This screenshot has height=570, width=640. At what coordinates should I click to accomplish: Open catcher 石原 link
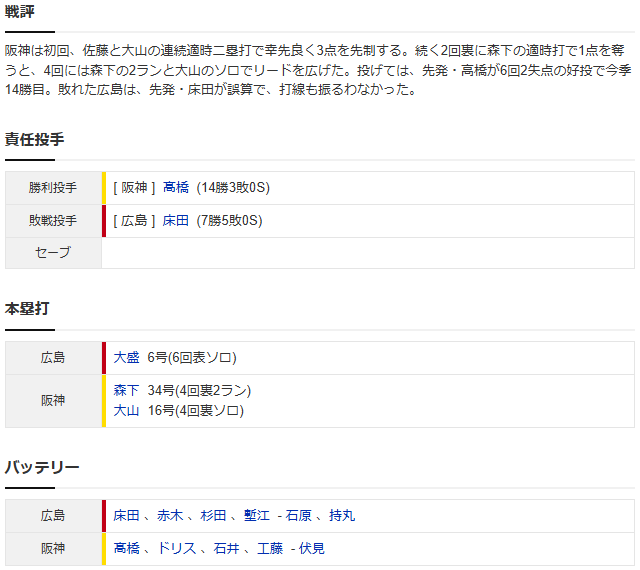(x=299, y=515)
